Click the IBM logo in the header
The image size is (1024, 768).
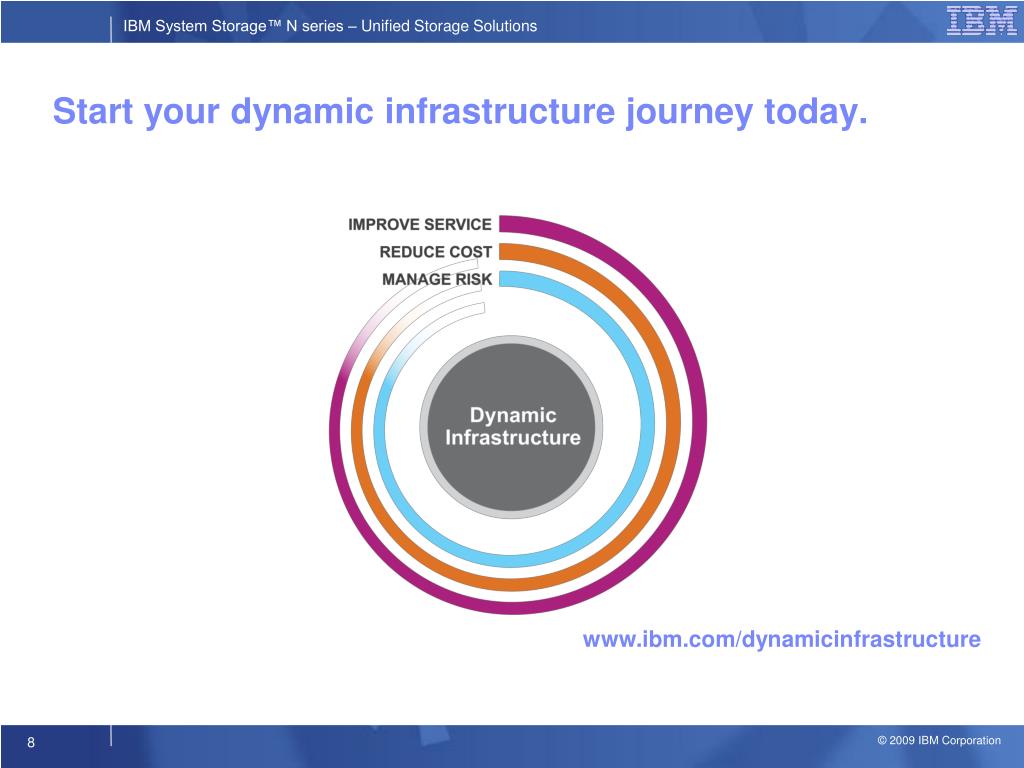tap(982, 20)
